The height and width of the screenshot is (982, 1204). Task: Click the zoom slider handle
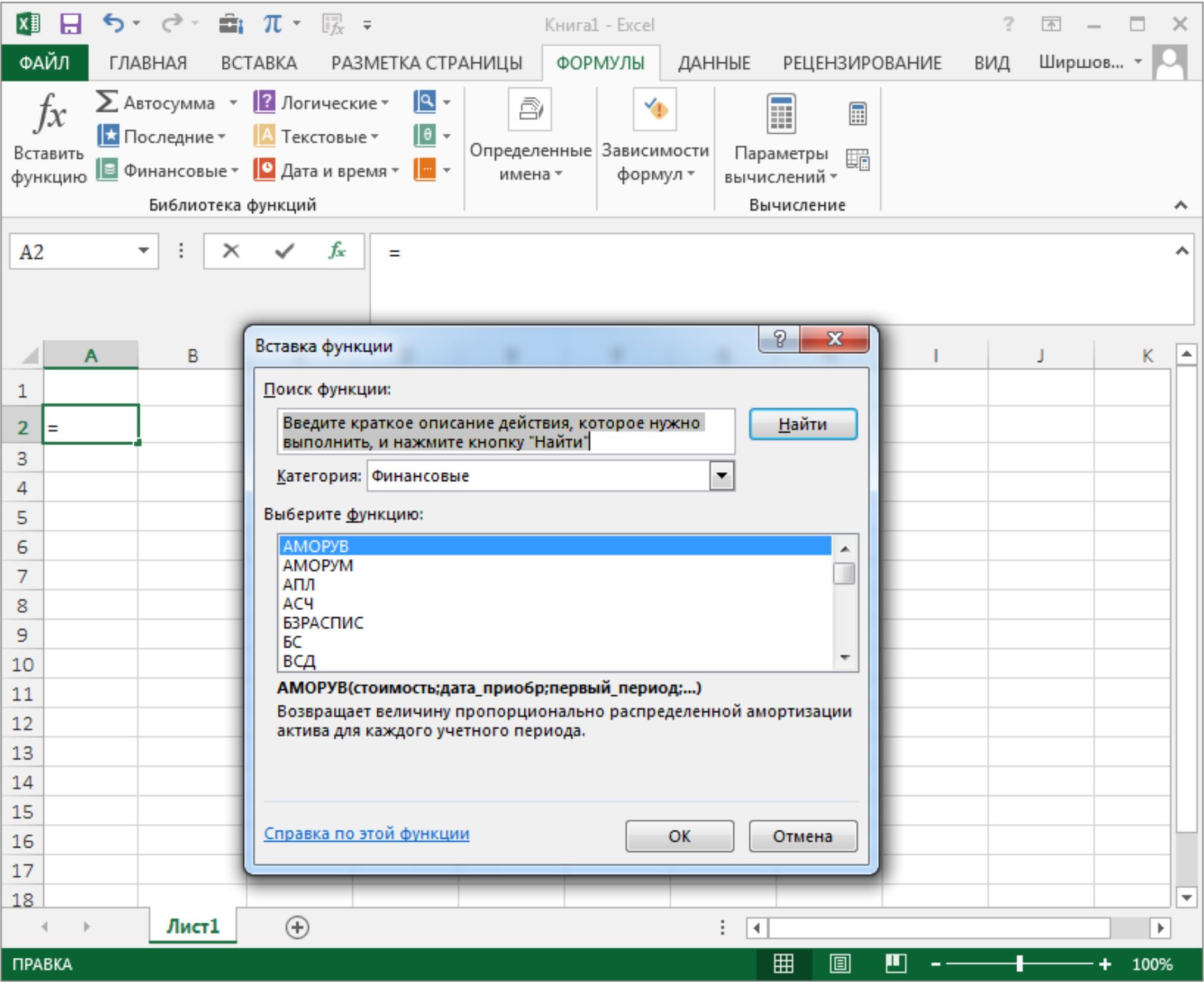(1019, 964)
